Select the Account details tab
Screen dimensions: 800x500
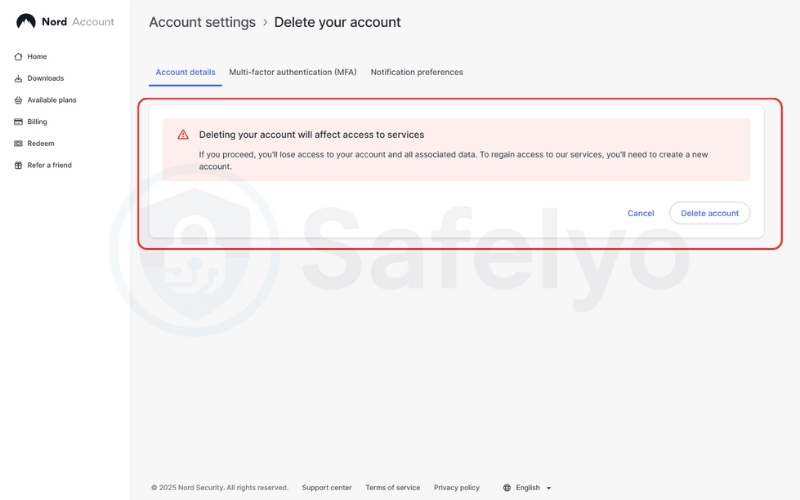click(185, 72)
